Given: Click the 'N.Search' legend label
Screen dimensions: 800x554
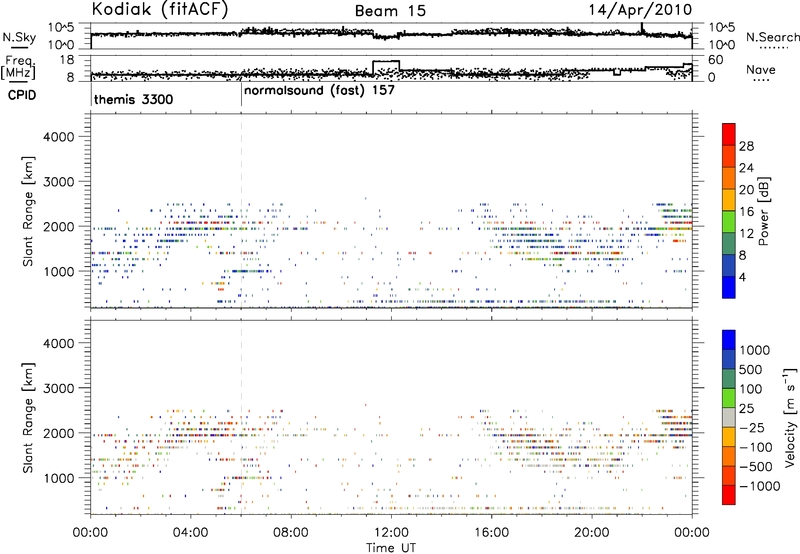Looking at the screenshot, I should pyautogui.click(x=772, y=37).
